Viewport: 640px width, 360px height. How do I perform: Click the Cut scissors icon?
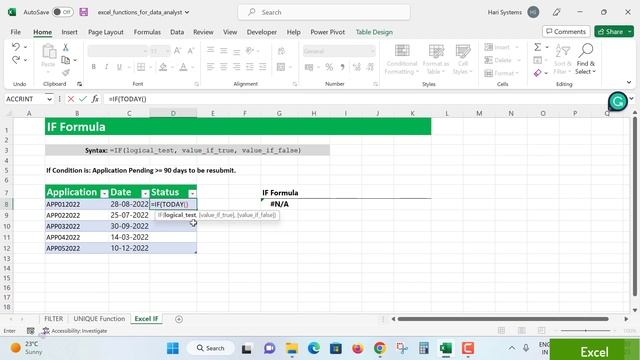tap(65, 48)
